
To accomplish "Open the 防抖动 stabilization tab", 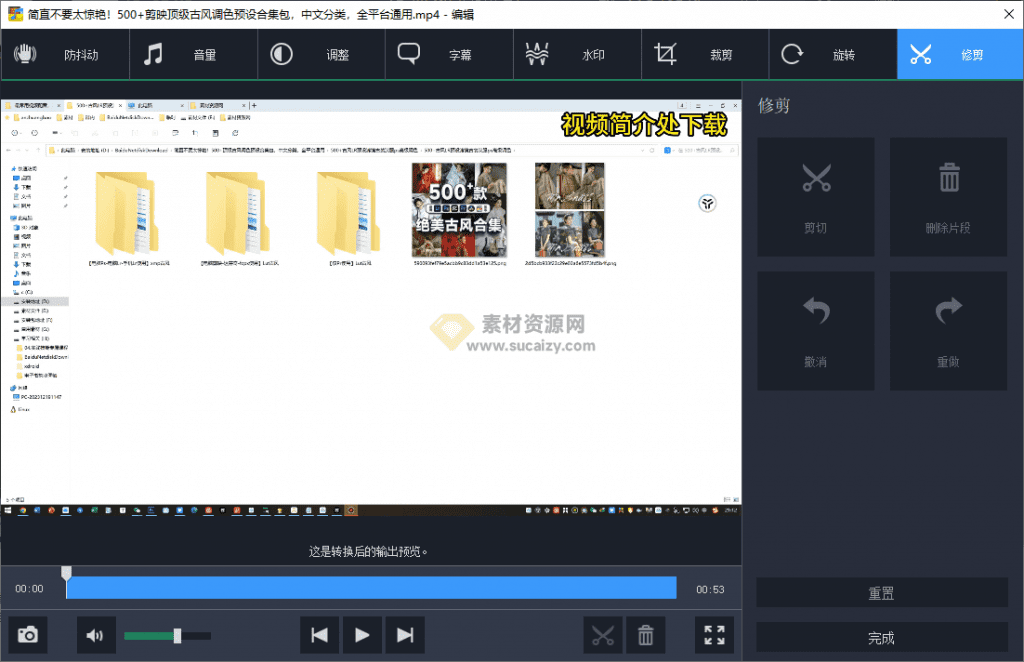I will [x=65, y=55].
